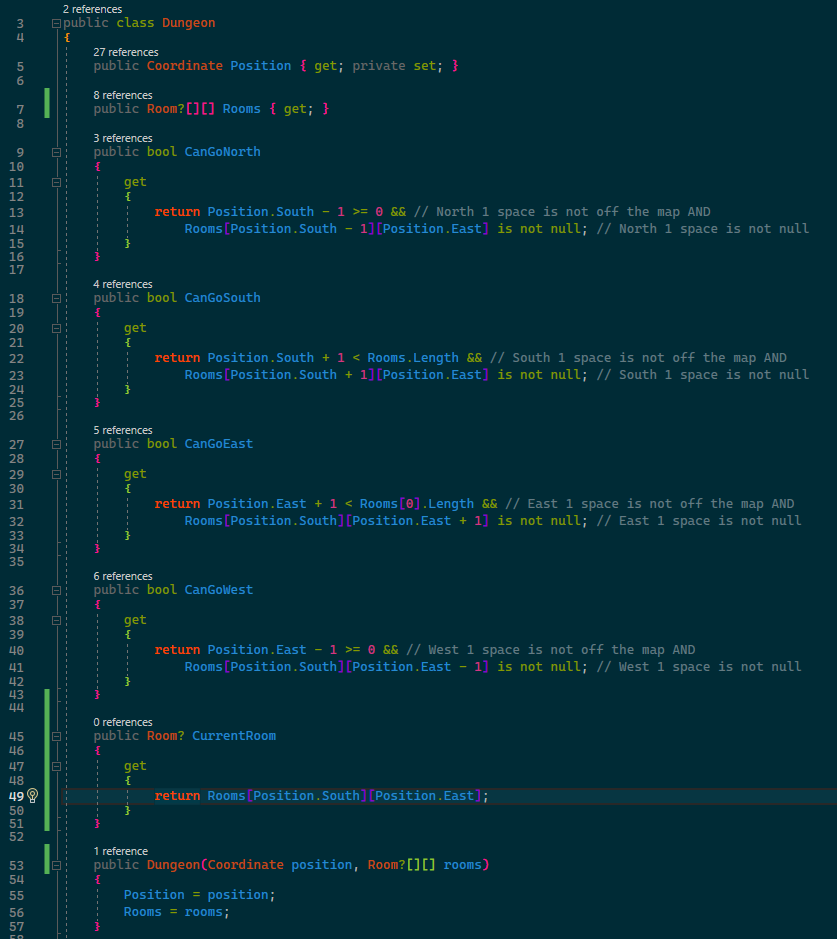Collapse the CanGoNorth property fold toggle

coord(56,152)
